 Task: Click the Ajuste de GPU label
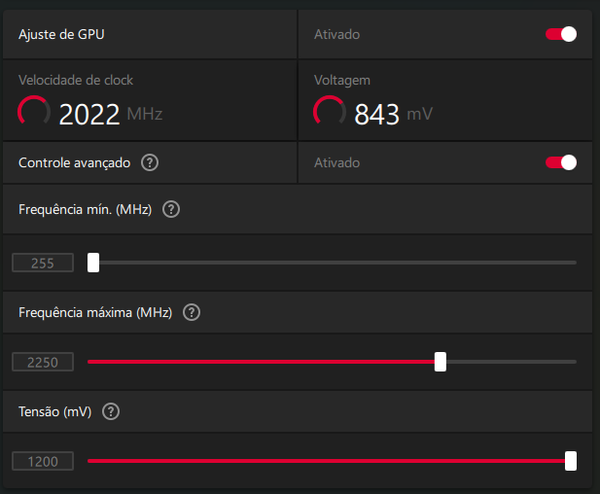click(x=61, y=34)
